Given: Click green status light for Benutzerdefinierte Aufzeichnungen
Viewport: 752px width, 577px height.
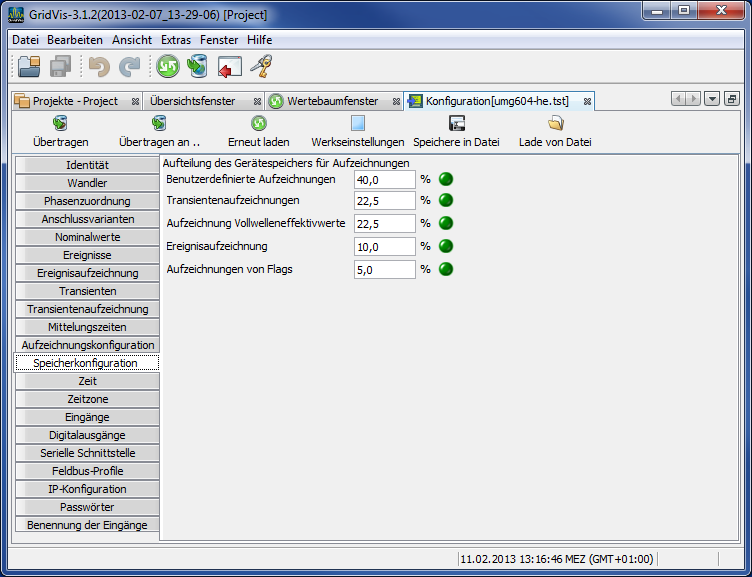Looking at the screenshot, I should 446,179.
